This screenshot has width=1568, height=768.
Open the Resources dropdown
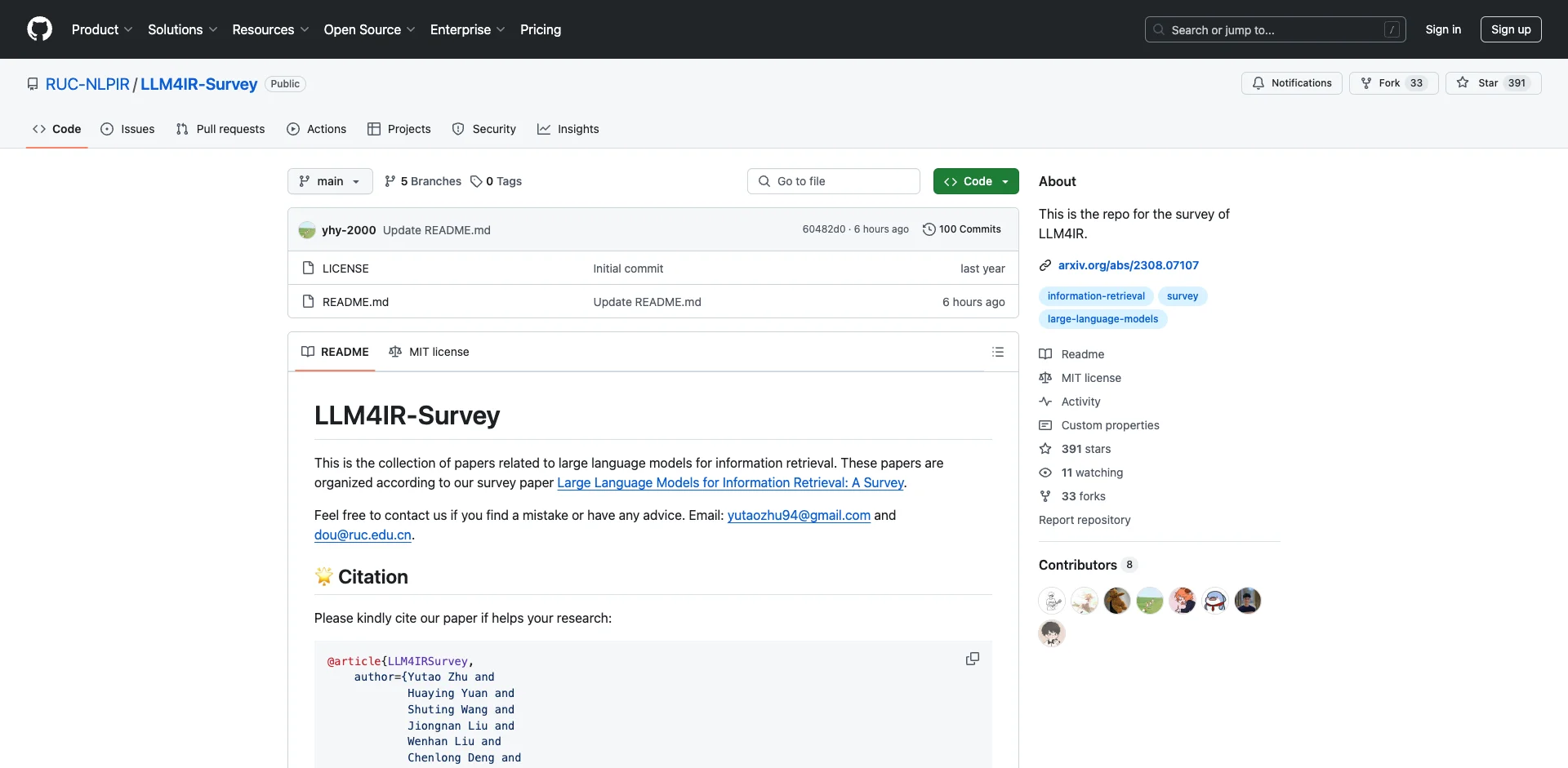[x=270, y=29]
